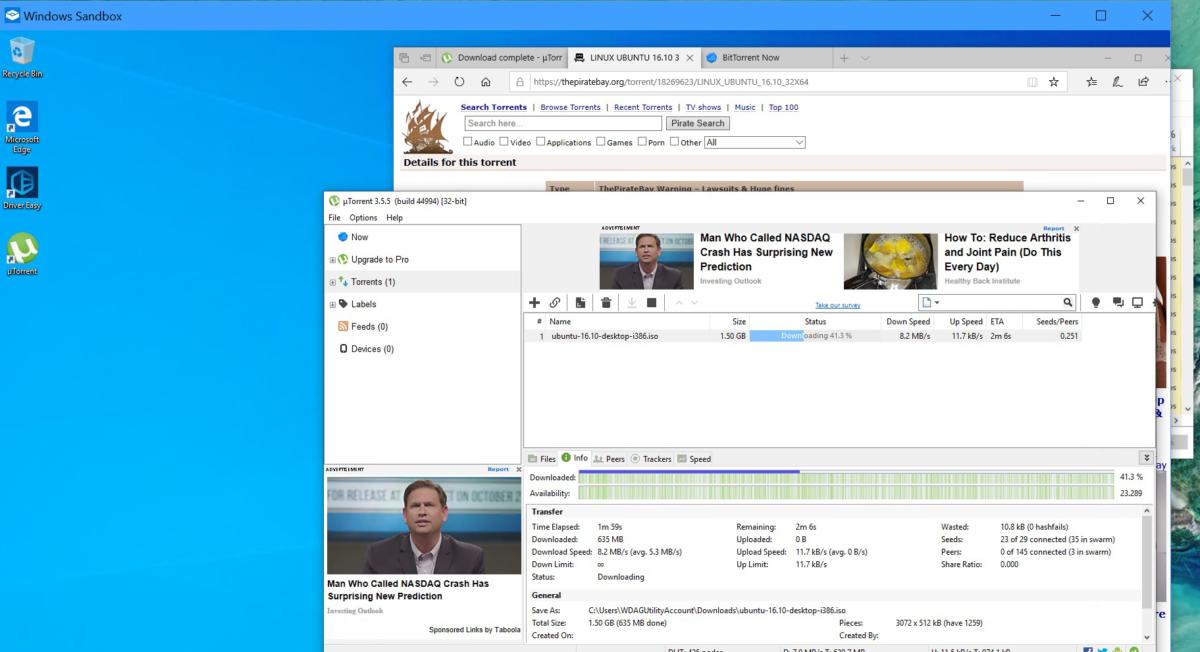Click the remote monitor icon in uTorrent
The height and width of the screenshot is (652, 1200).
click(1138, 302)
